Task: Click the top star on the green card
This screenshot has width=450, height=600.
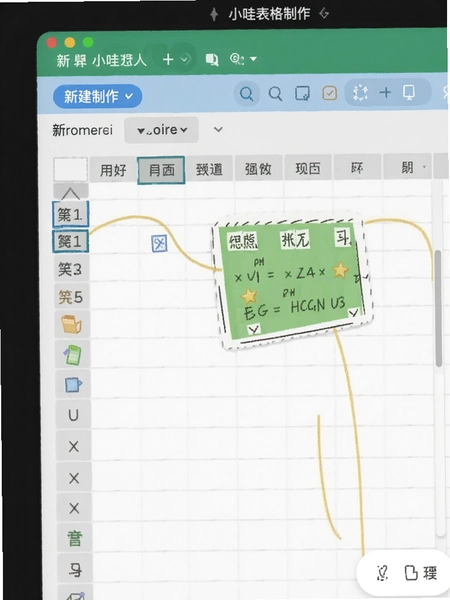Action: [340, 270]
